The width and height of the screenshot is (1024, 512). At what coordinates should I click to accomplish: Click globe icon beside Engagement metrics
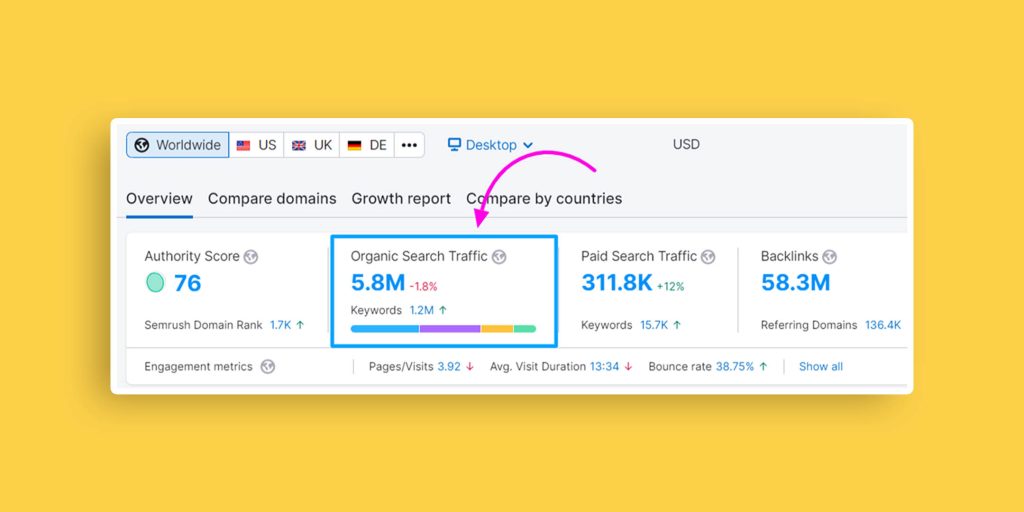267,367
